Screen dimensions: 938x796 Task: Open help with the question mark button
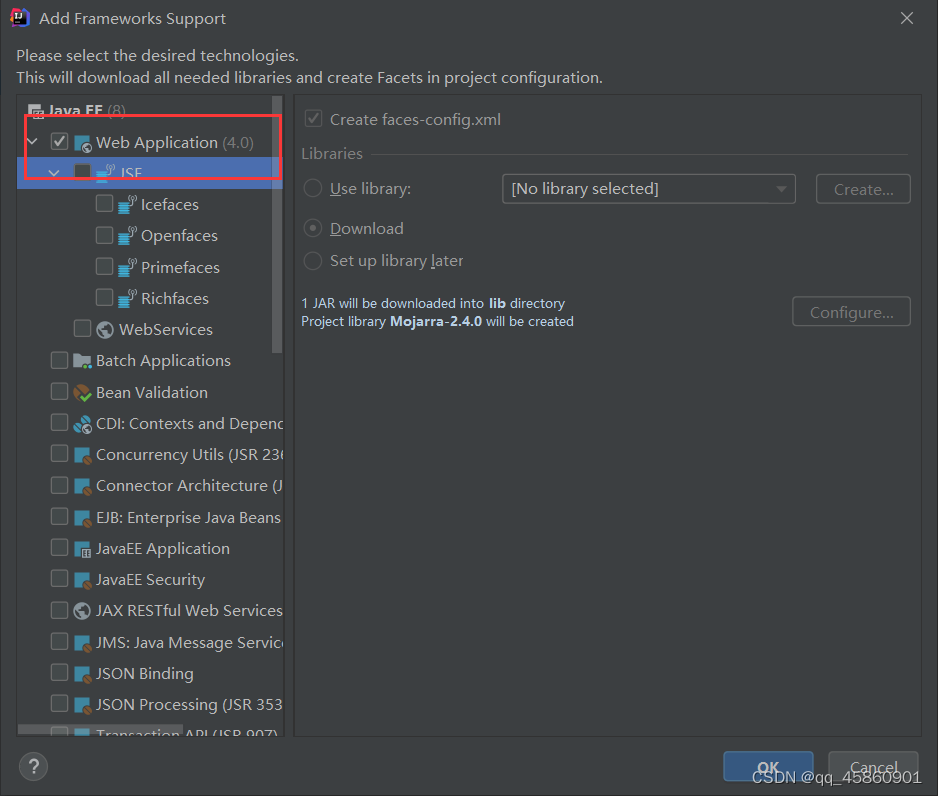coord(34,766)
